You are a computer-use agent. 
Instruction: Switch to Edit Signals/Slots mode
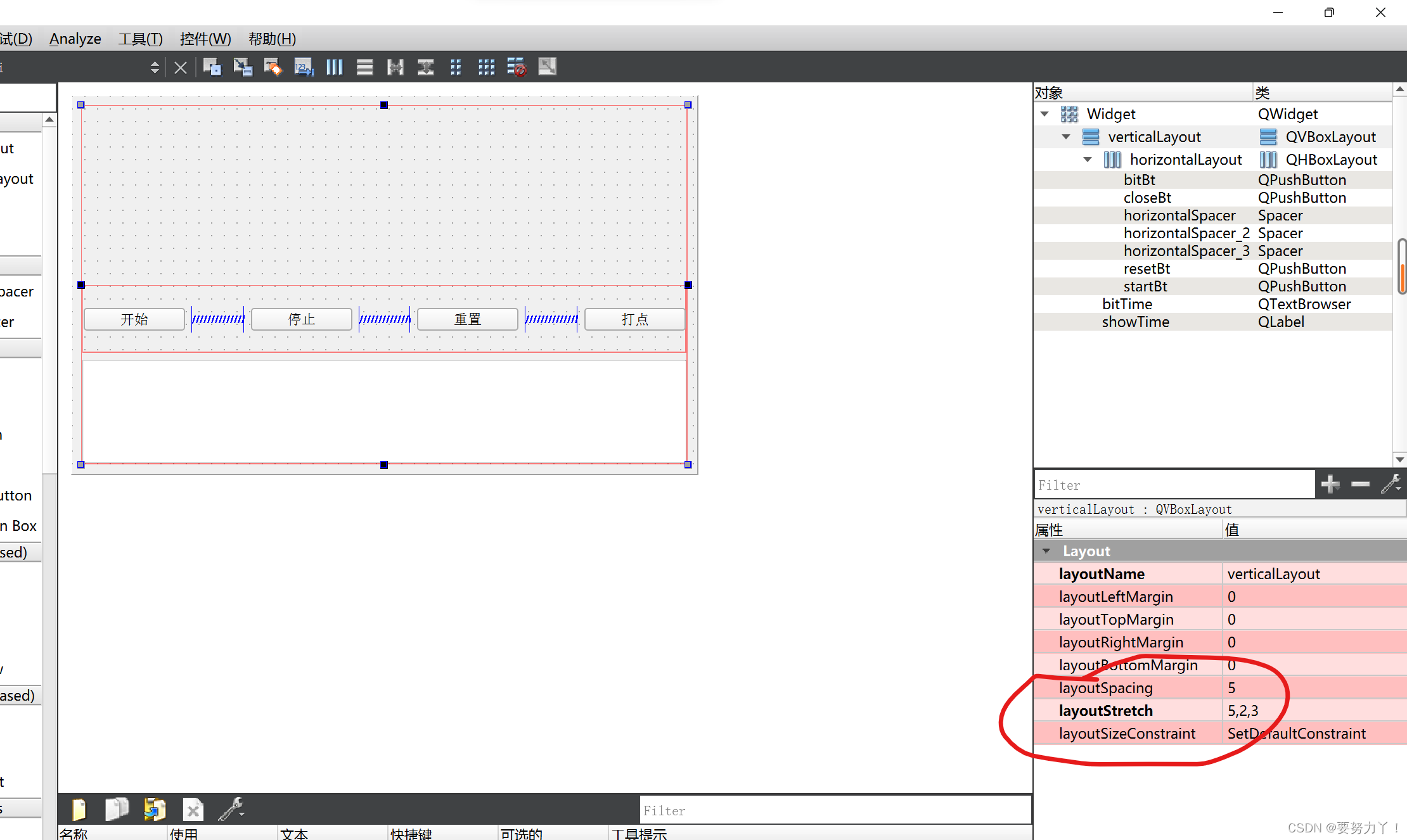243,67
